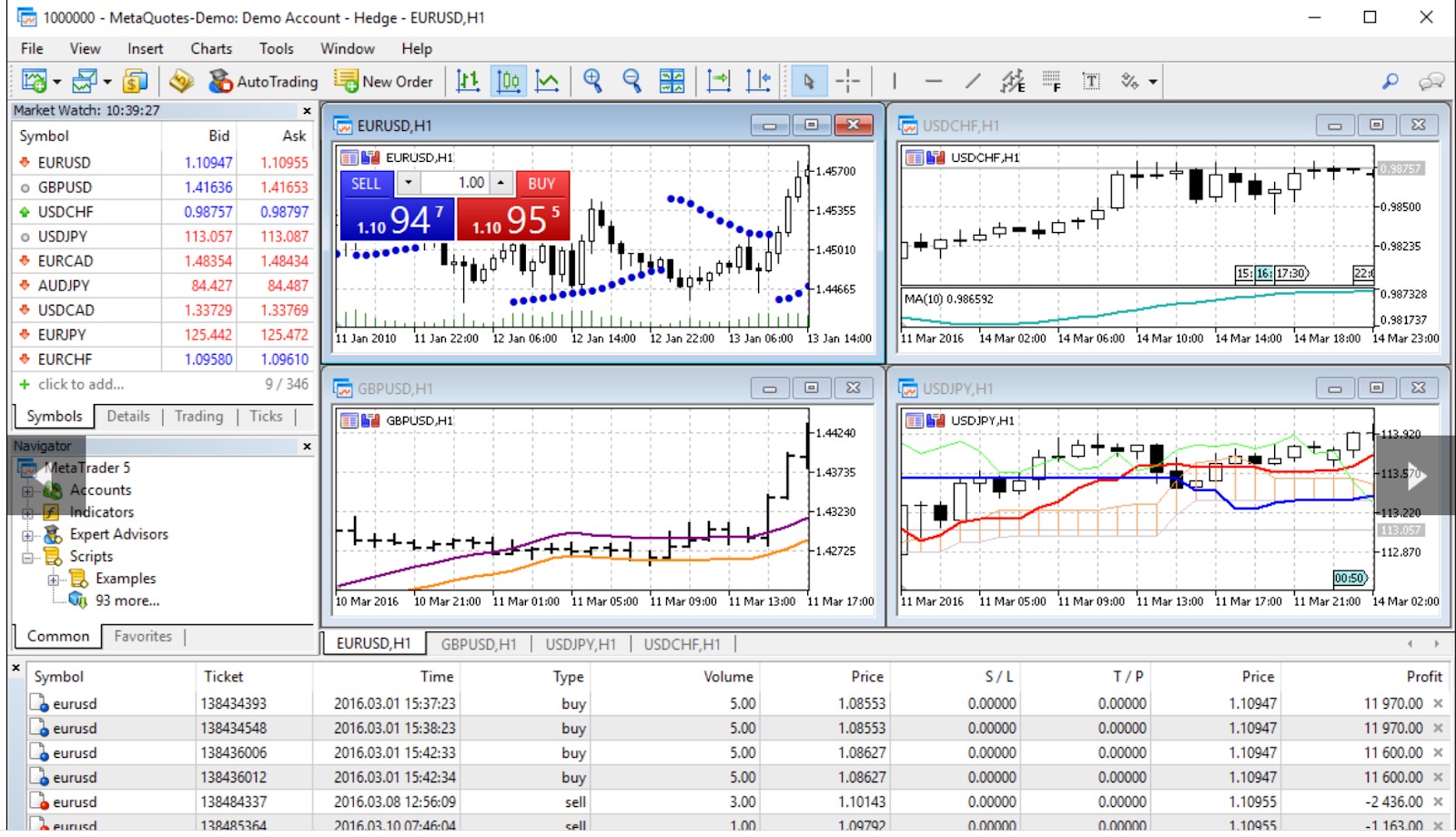Select the cursor arrow tool
The image size is (1456, 837).
pos(807,81)
